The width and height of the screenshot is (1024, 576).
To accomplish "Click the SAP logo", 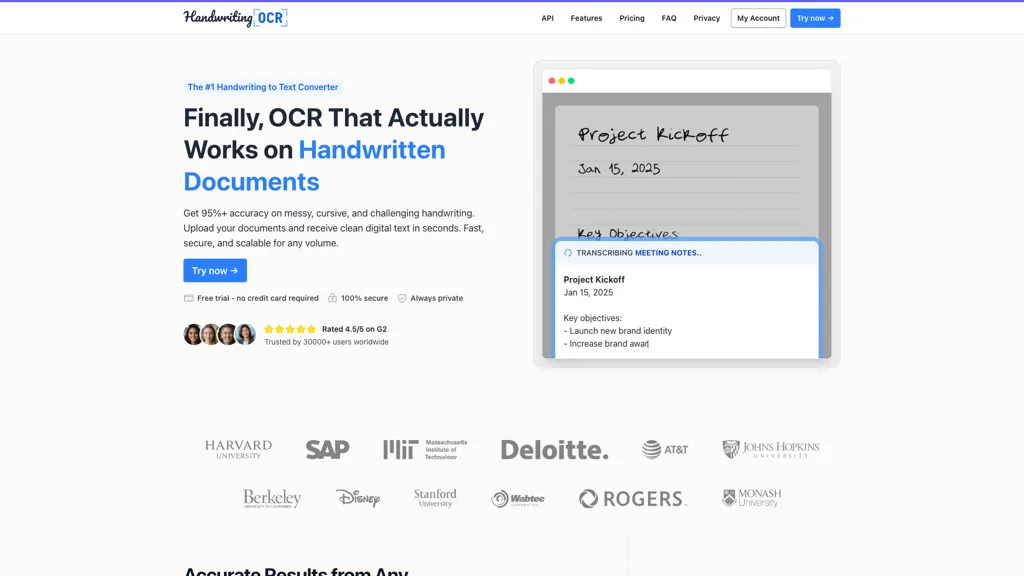I will (x=327, y=449).
